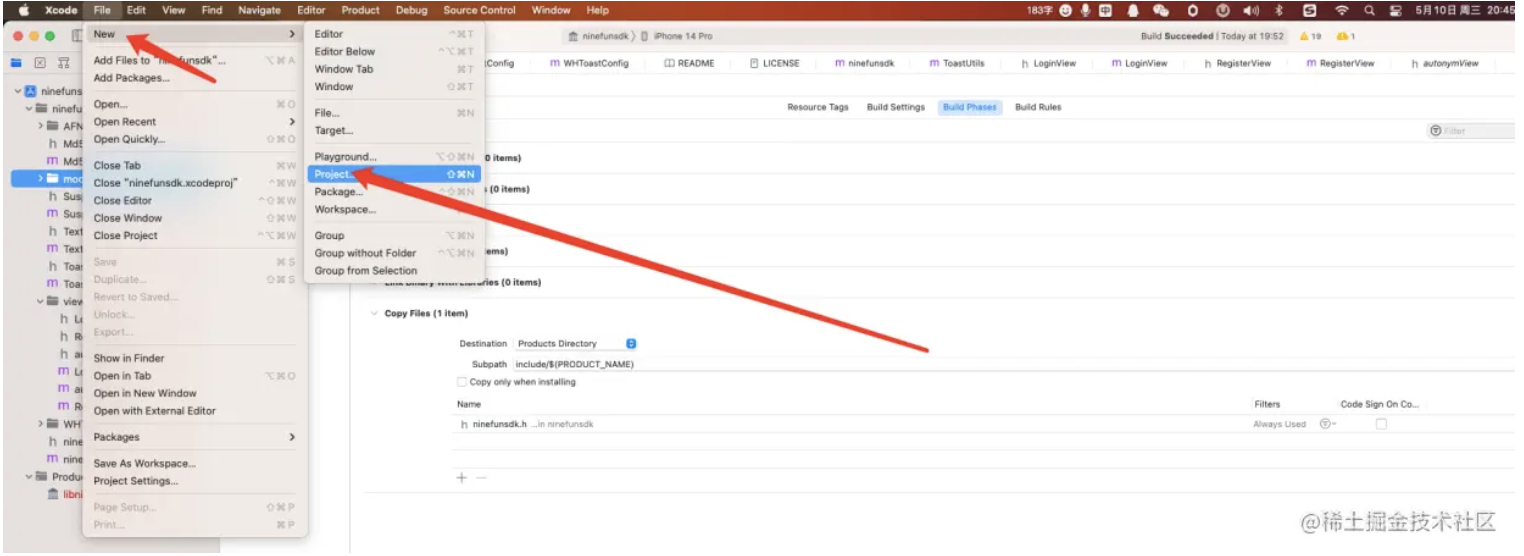Open the LICENSE editor tab
This screenshot has width=1524, height=556.
775,63
